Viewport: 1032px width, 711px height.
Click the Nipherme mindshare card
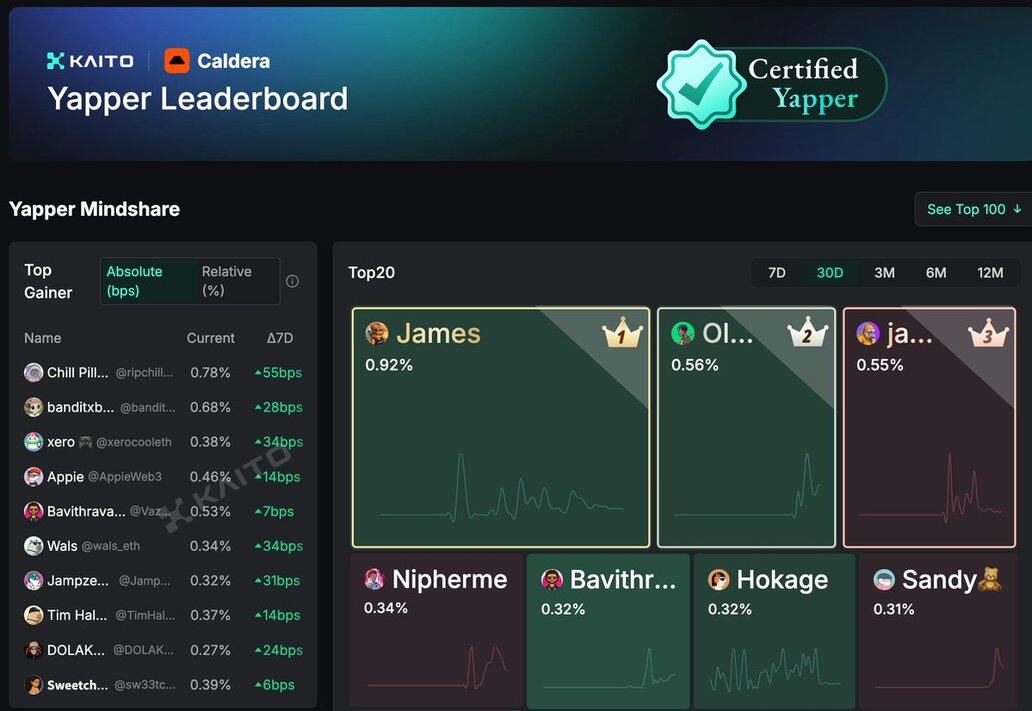(436, 630)
